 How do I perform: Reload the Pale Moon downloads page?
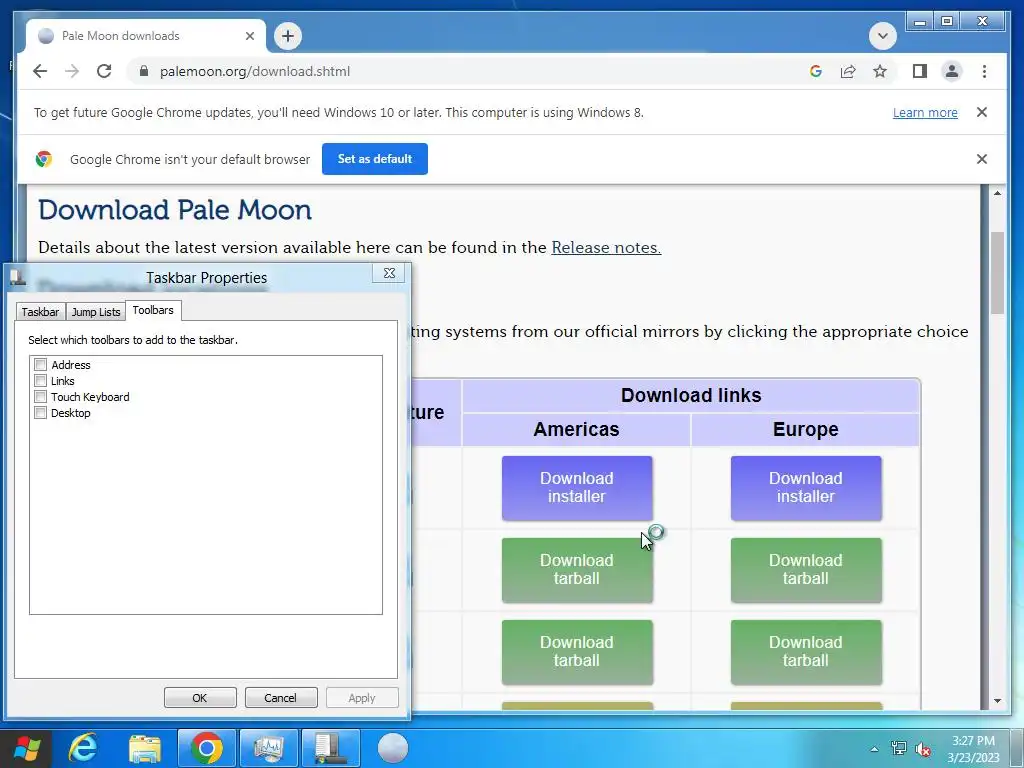[104, 71]
